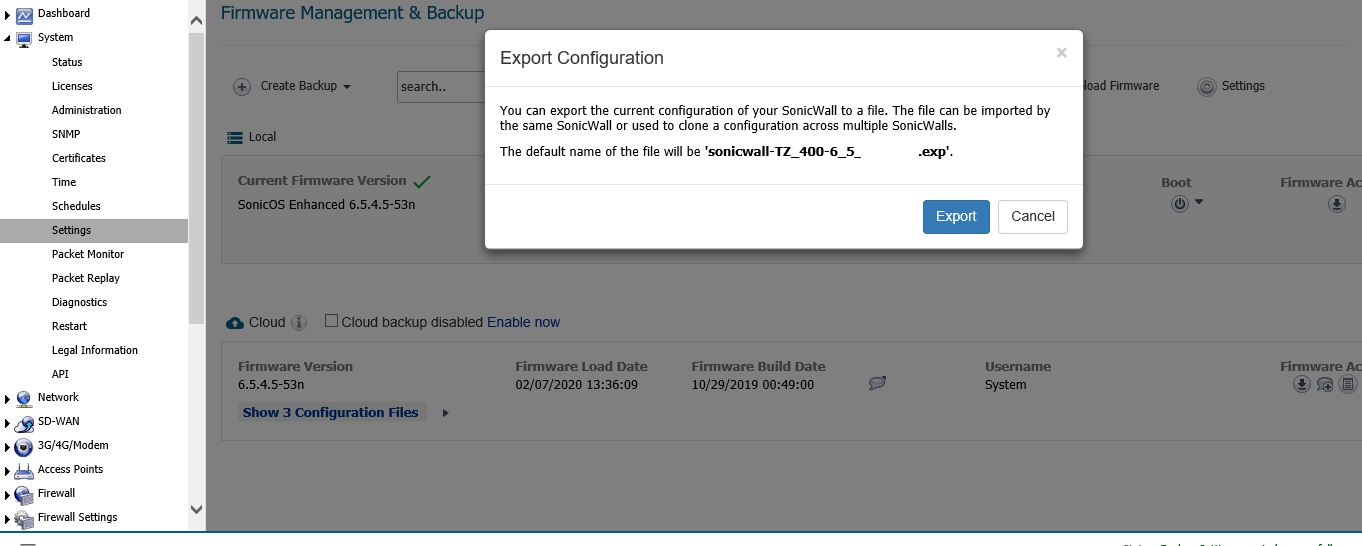Click download icon in local Firmware Actions
The width and height of the screenshot is (1362, 546).
pyautogui.click(x=1336, y=204)
